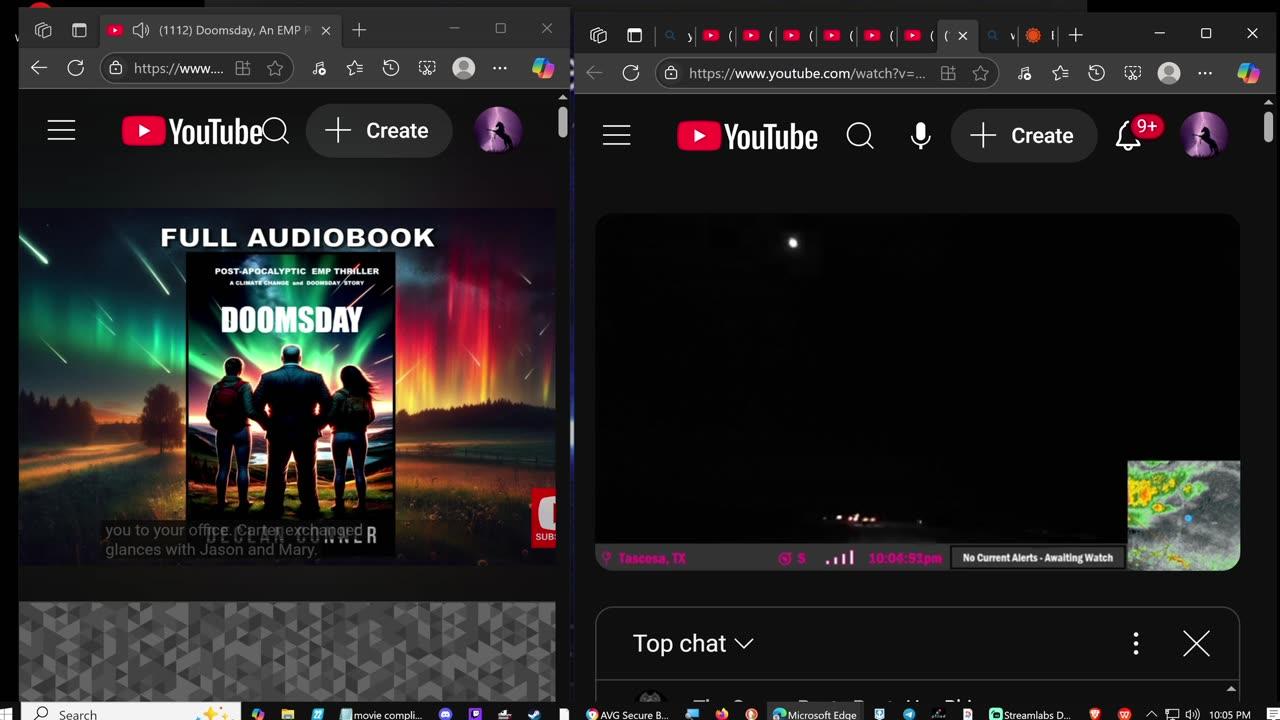
Task: Go back in the left browser window
Action: point(39,68)
